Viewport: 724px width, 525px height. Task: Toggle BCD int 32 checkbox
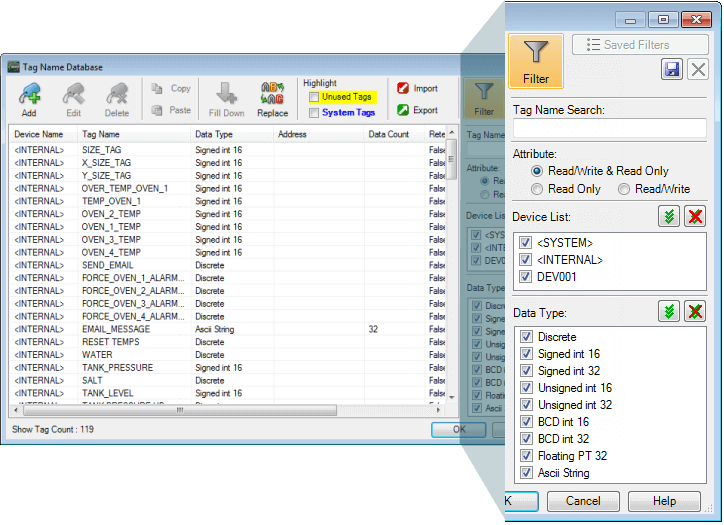pos(526,439)
